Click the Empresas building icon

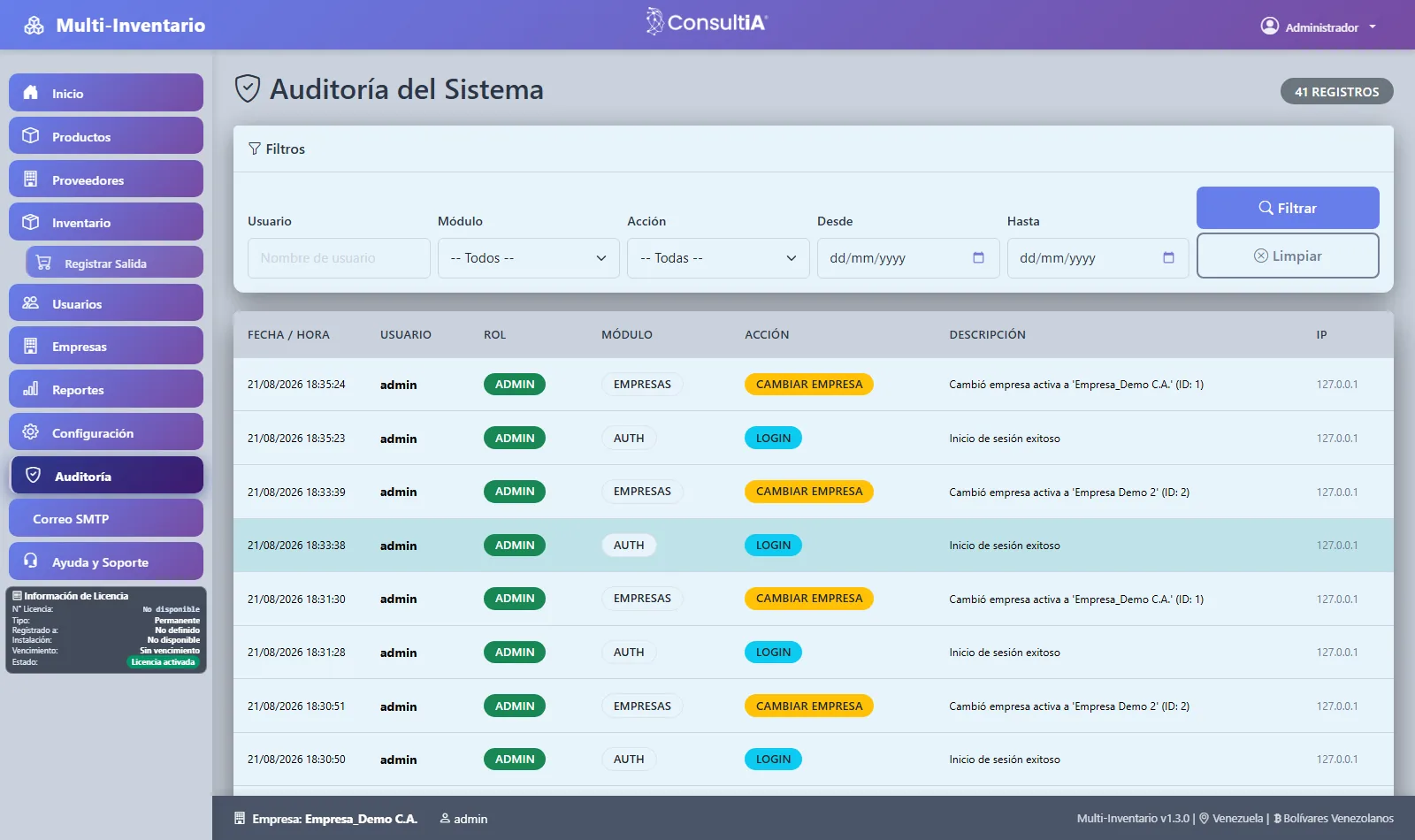coord(31,346)
